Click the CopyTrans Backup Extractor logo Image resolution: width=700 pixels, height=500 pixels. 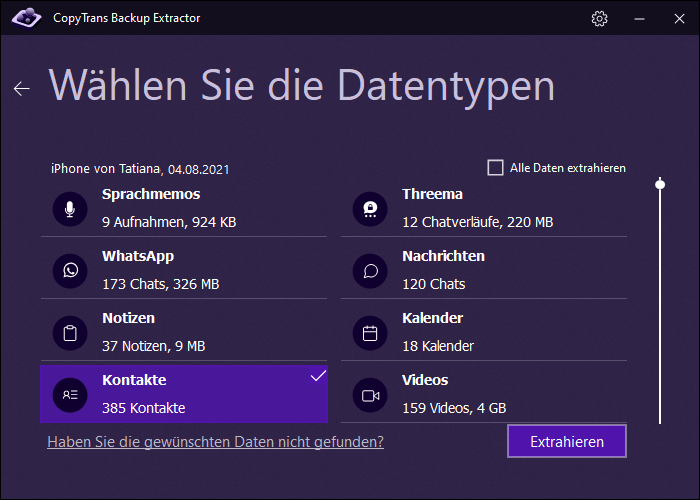click(26, 18)
